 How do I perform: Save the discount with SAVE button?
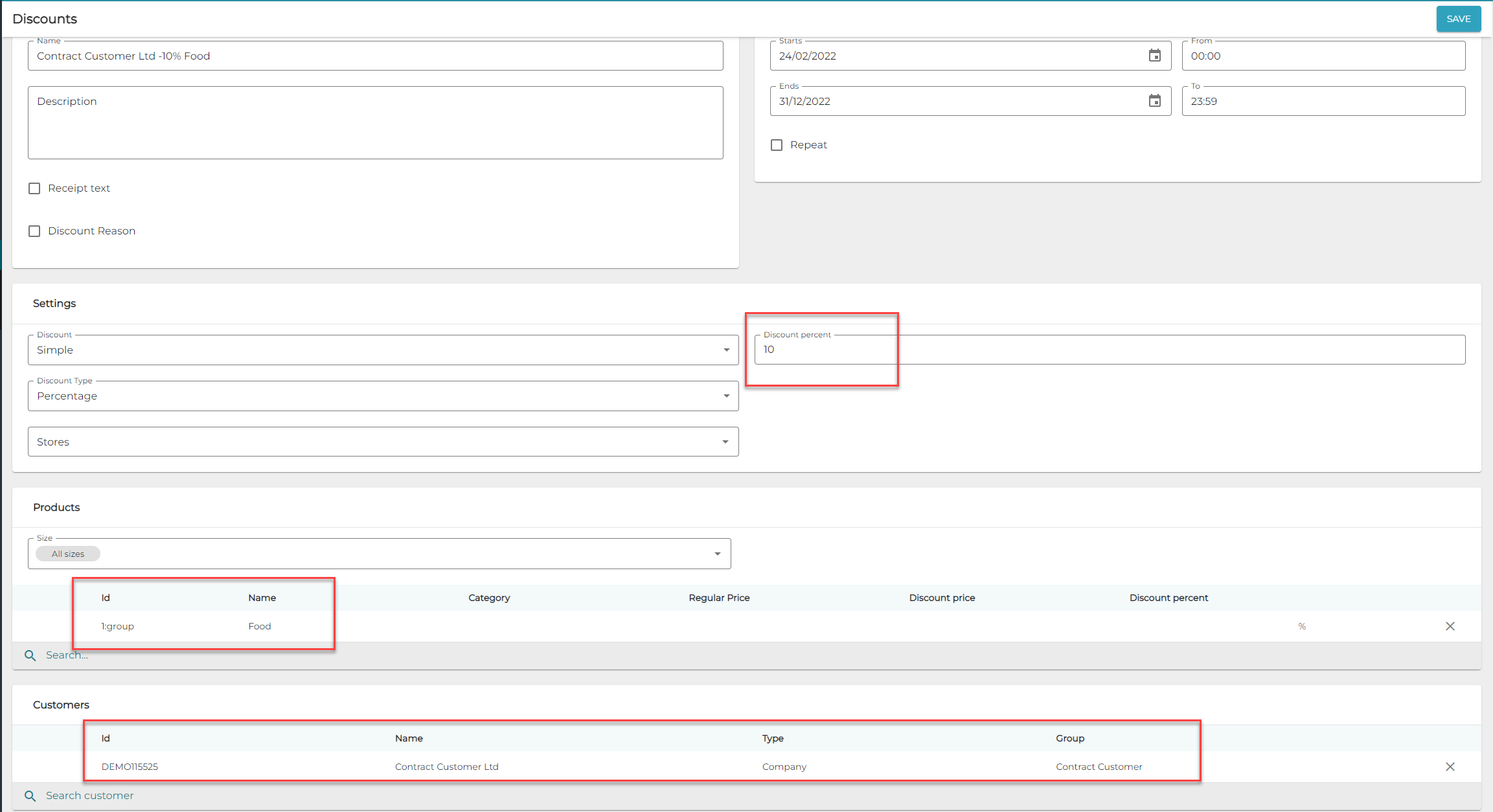point(1458,19)
